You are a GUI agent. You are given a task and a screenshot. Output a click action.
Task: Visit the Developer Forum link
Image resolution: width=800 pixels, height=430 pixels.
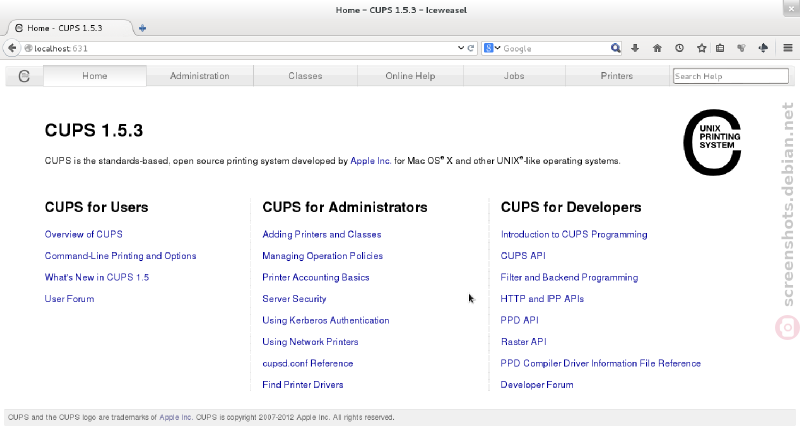click(537, 385)
